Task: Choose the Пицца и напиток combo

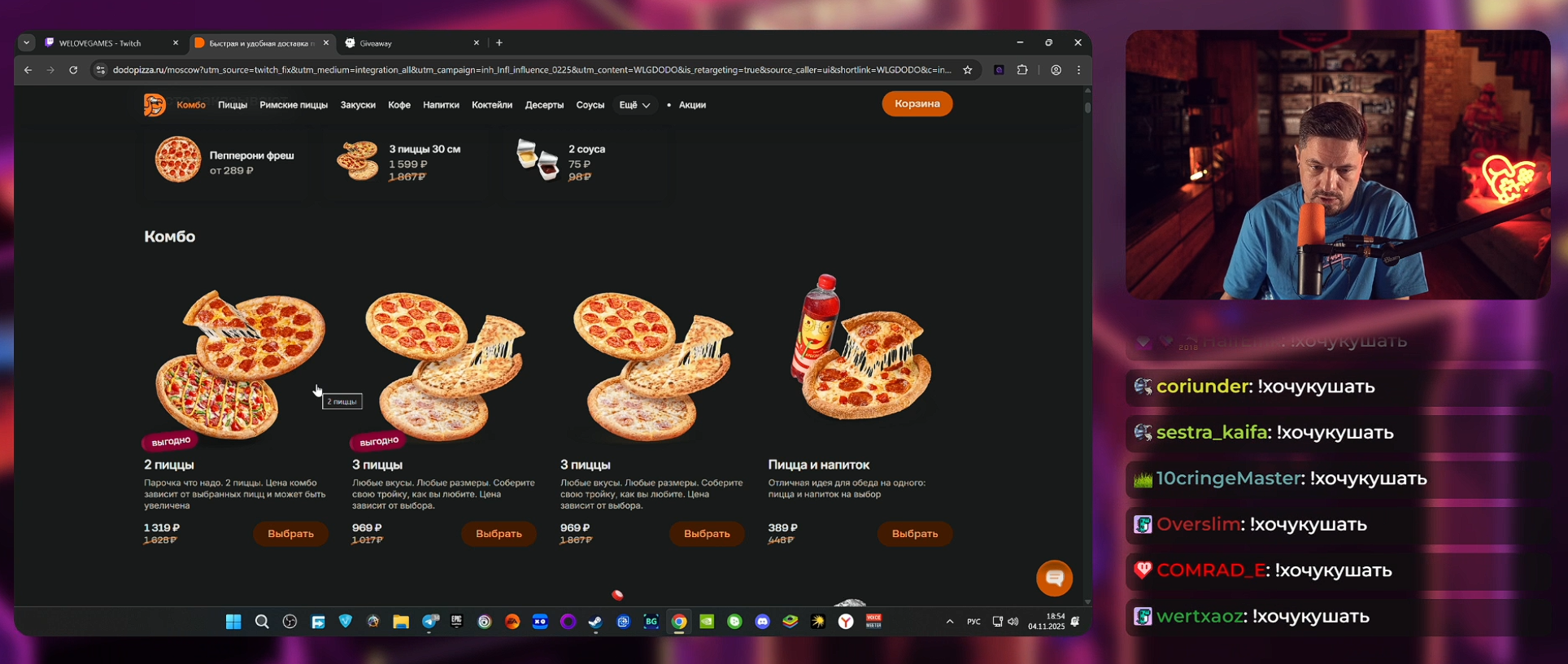Action: point(915,534)
